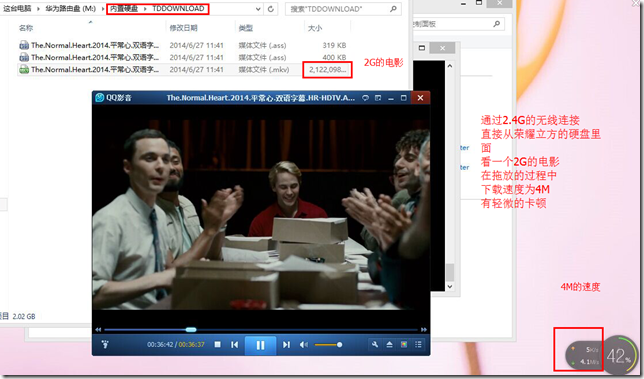
Task: Click TDDOWNLOAD in the address breadcrumb
Action: tap(178, 9)
